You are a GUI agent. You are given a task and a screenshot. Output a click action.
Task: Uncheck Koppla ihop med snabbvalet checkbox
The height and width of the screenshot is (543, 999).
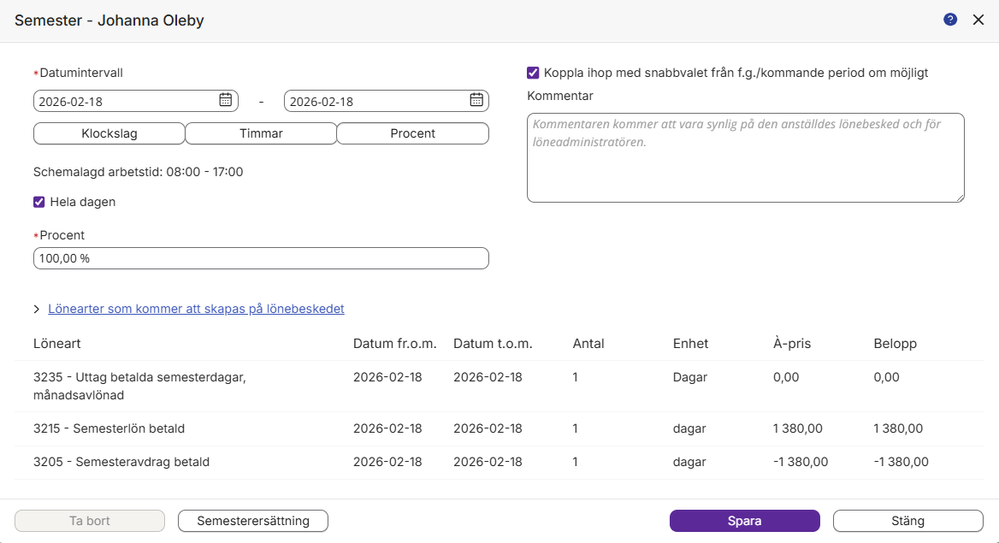533,73
